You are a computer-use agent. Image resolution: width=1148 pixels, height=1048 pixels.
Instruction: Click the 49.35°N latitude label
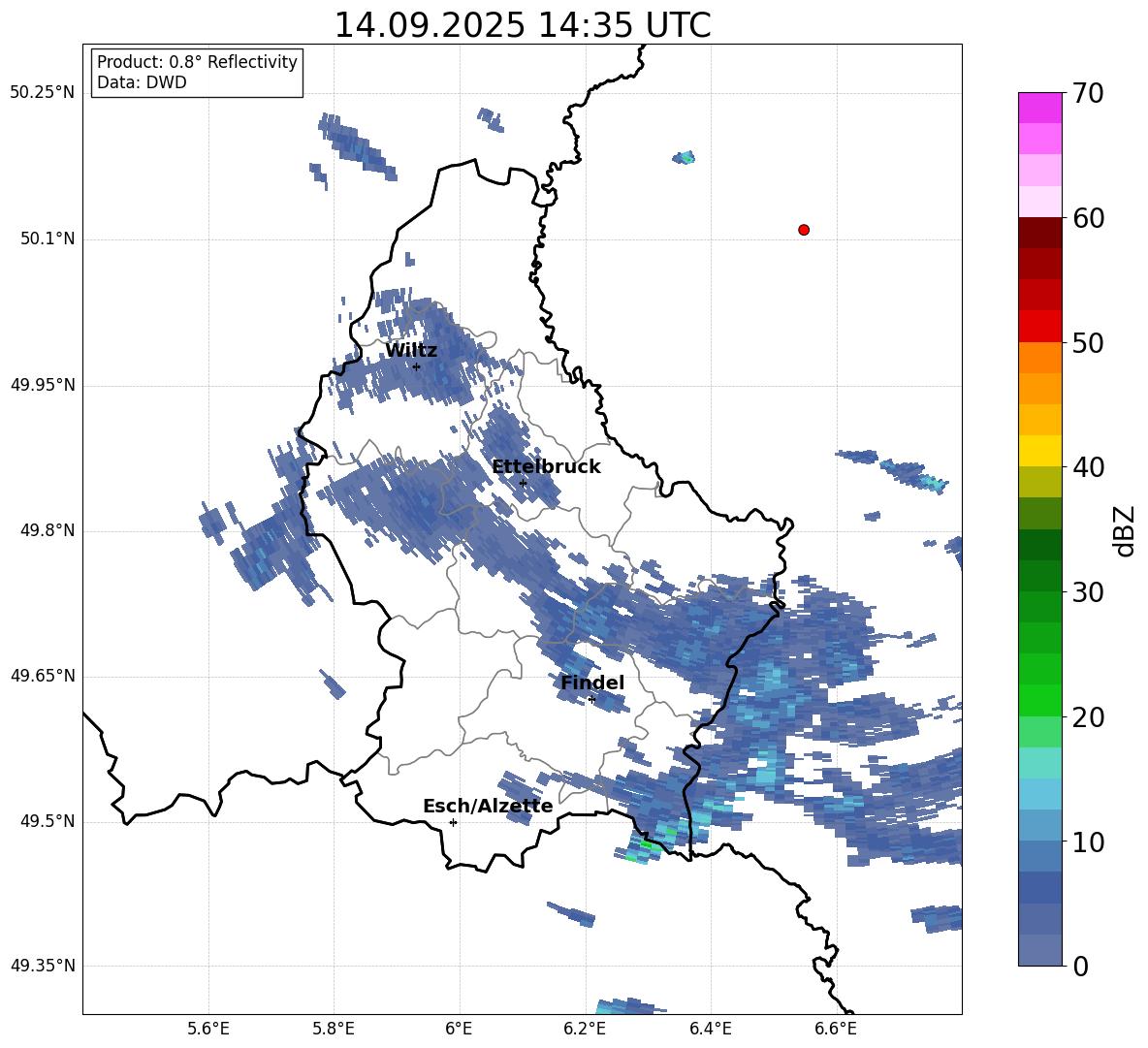pyautogui.click(x=43, y=966)
